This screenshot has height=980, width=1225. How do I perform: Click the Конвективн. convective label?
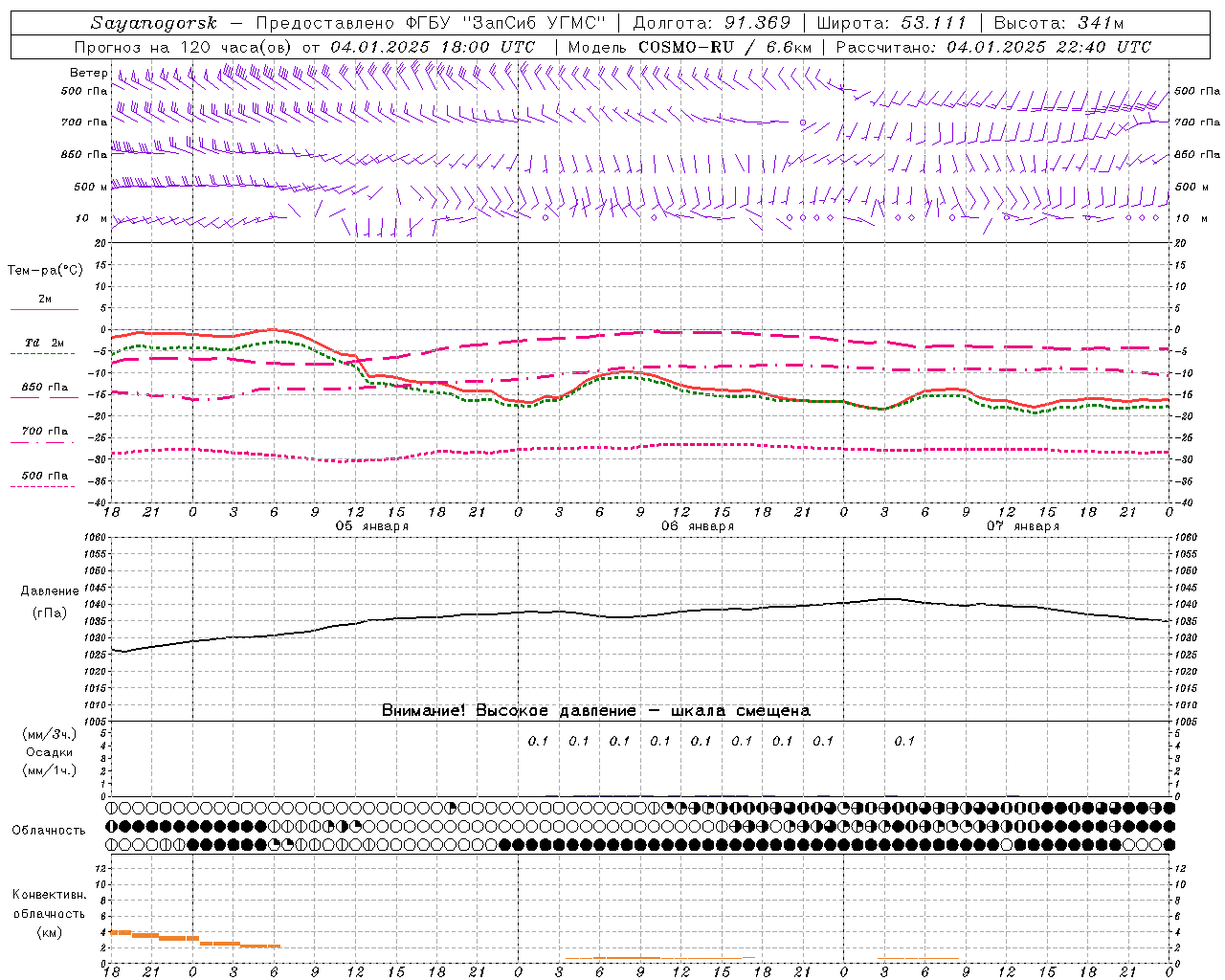(x=49, y=895)
